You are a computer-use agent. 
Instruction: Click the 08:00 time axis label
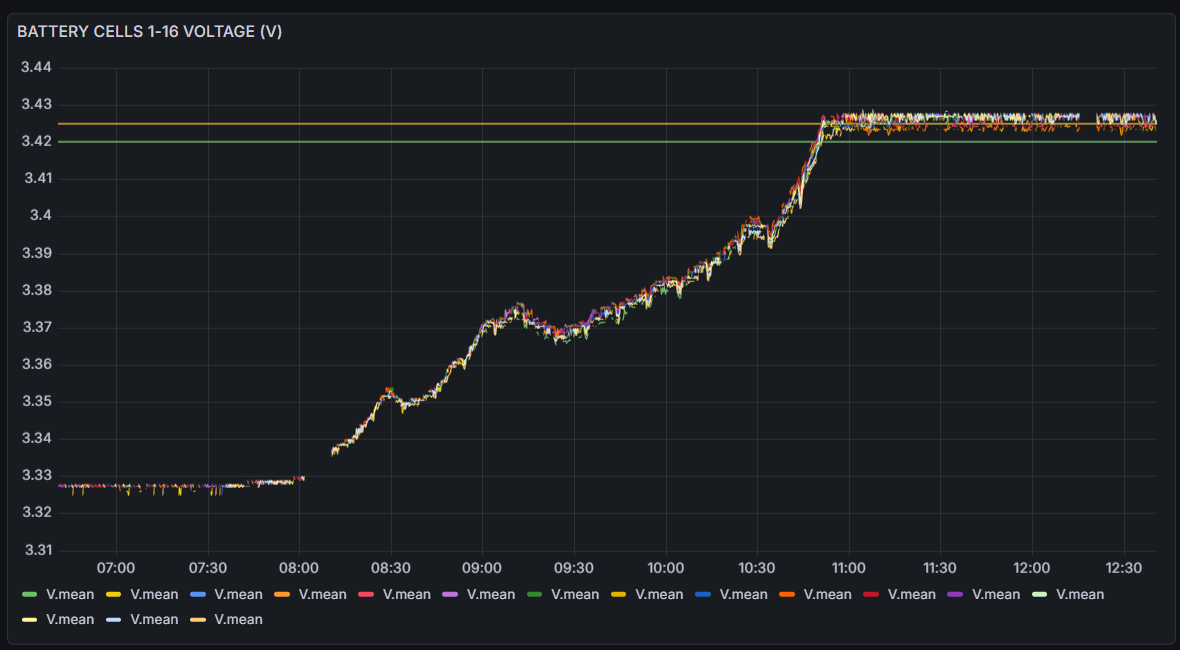pos(299,568)
